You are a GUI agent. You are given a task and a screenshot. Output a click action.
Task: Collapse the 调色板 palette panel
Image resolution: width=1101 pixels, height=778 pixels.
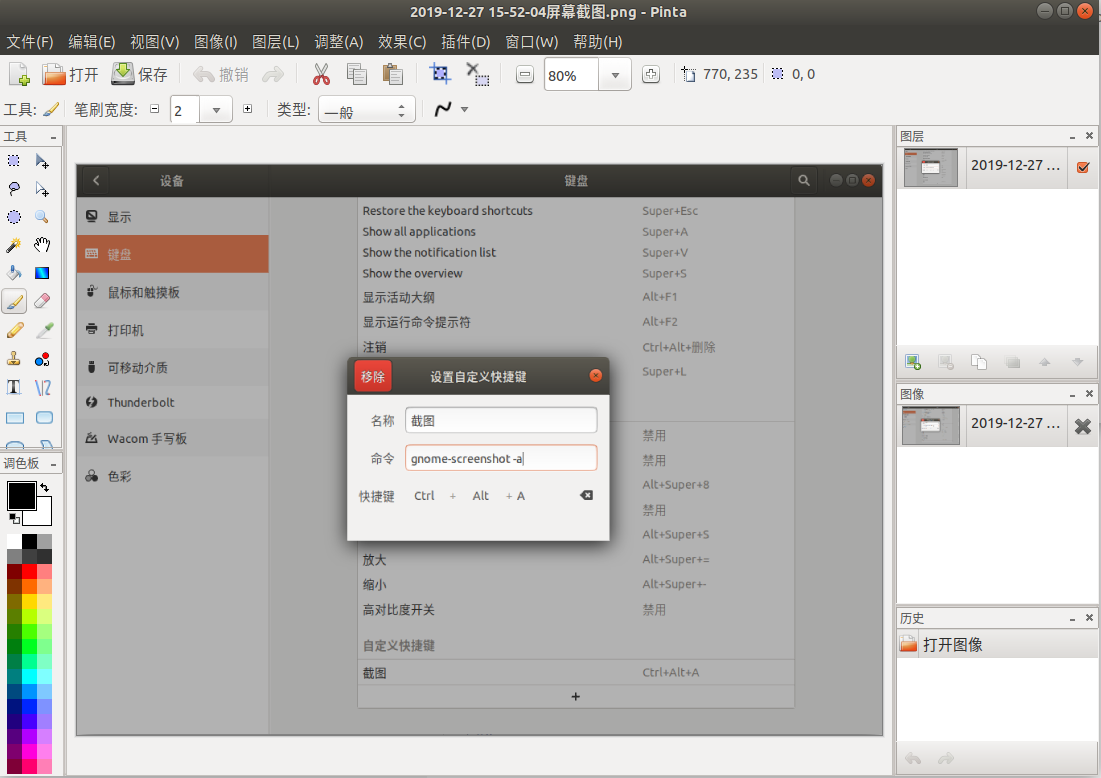click(x=53, y=464)
